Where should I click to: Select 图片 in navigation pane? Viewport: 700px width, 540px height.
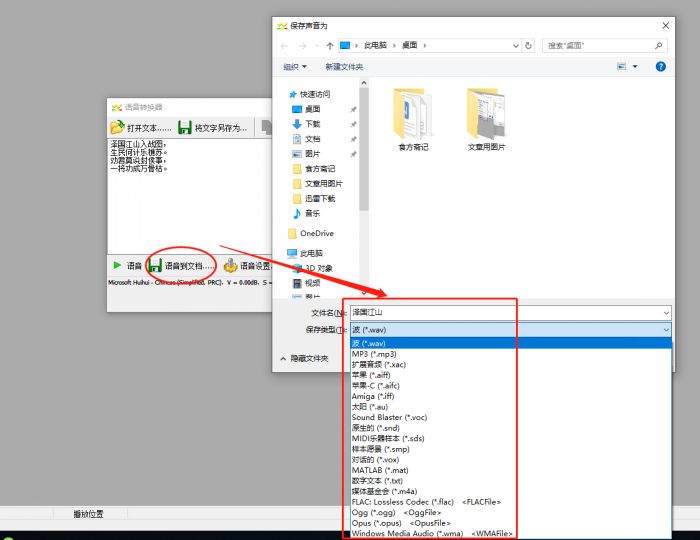[312, 154]
